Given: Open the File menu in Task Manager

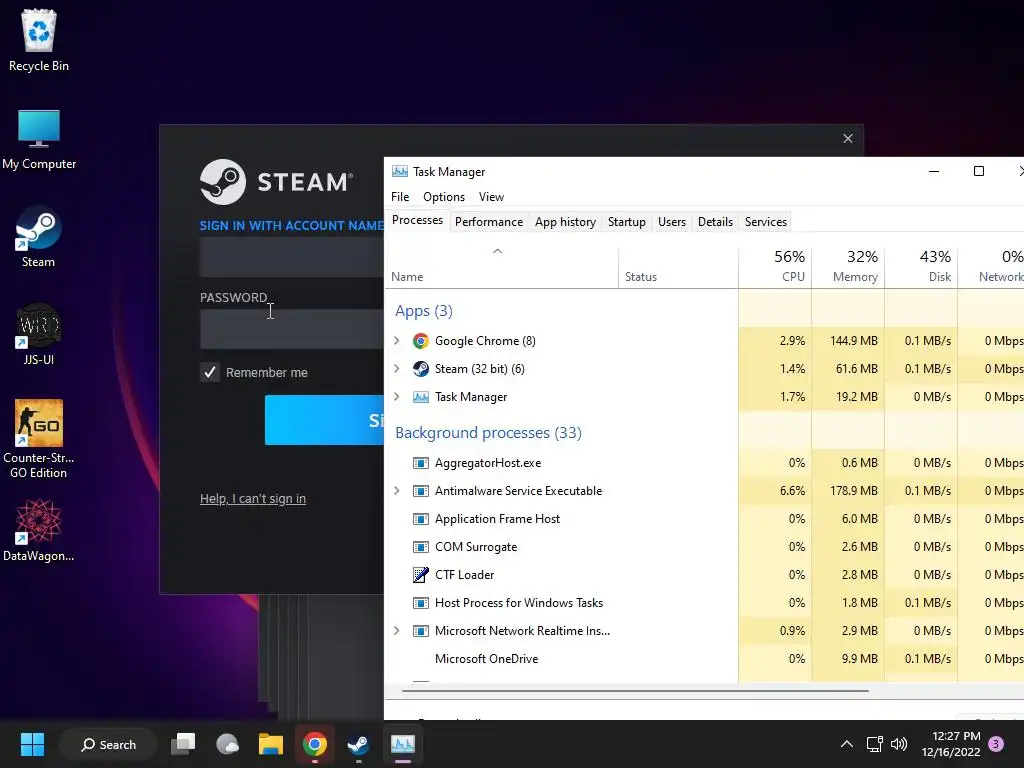Looking at the screenshot, I should (x=400, y=197).
